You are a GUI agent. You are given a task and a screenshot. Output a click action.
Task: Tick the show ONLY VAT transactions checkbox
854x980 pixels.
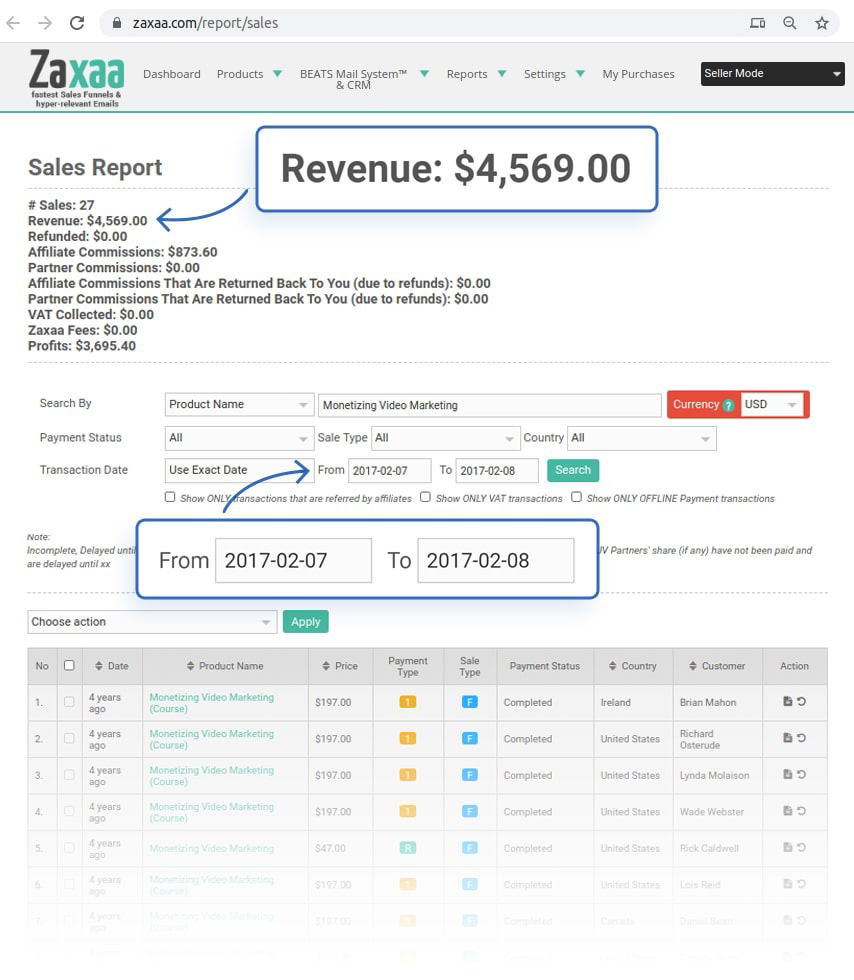click(425, 497)
